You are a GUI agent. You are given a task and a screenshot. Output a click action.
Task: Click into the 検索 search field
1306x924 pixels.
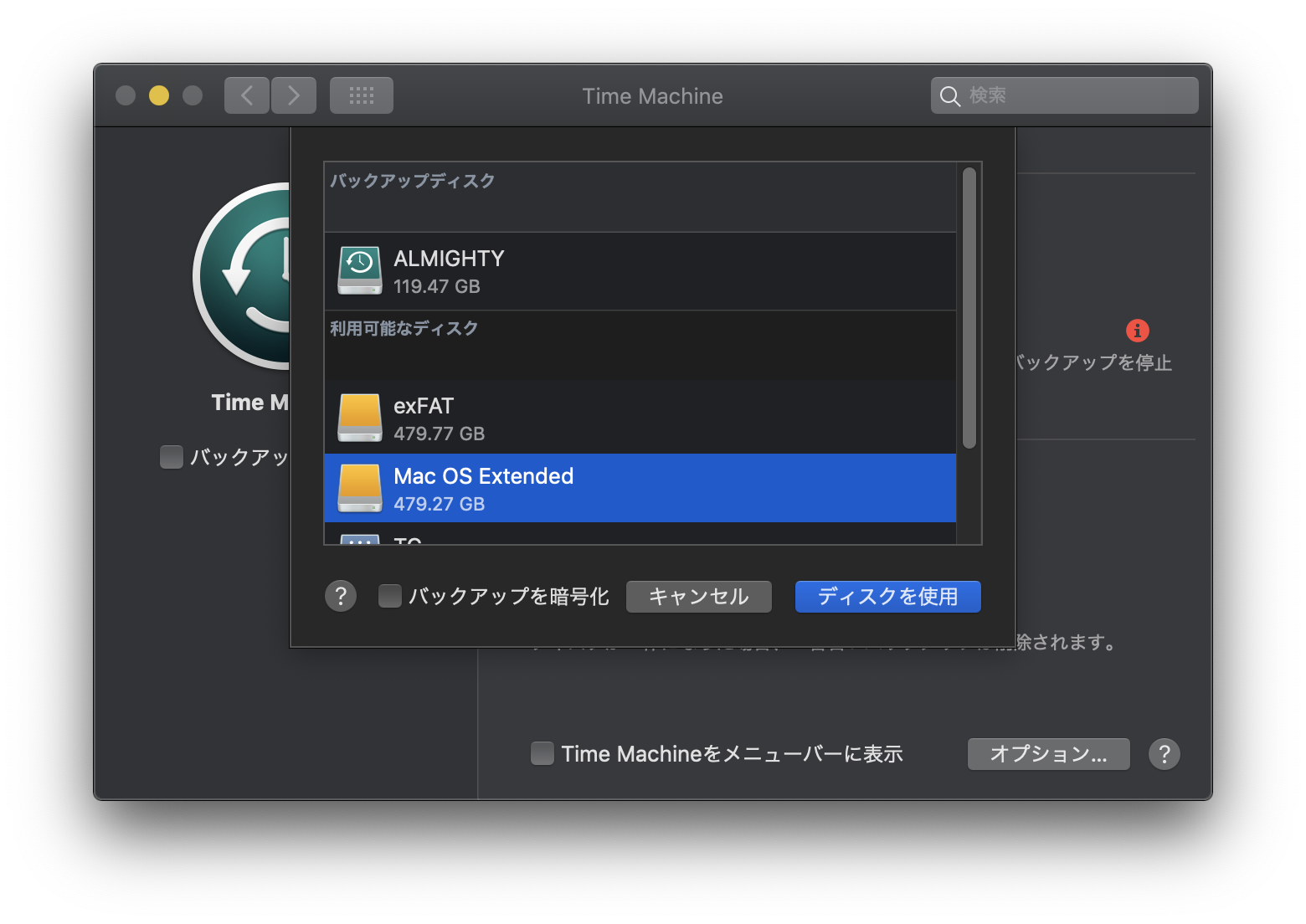[1065, 95]
